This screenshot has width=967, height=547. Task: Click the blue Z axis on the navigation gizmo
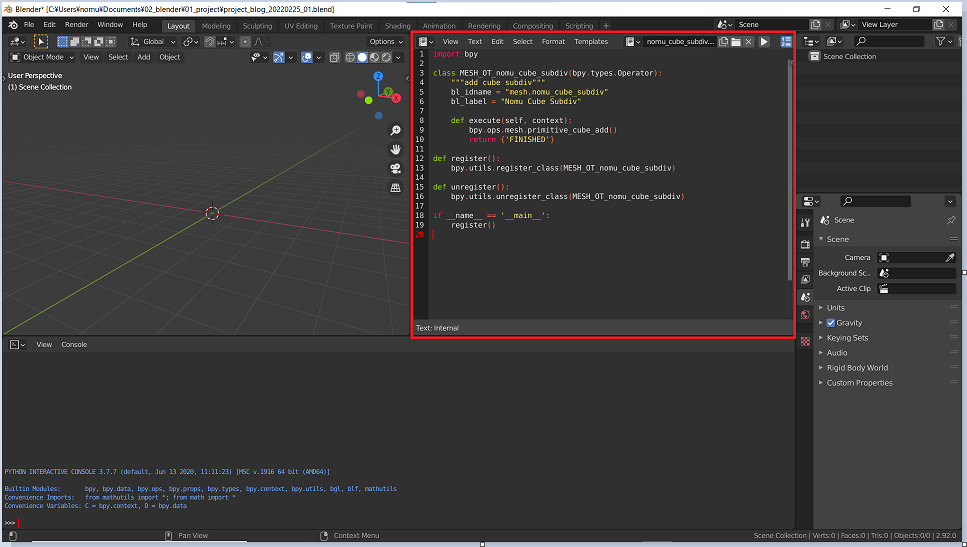coord(378,76)
